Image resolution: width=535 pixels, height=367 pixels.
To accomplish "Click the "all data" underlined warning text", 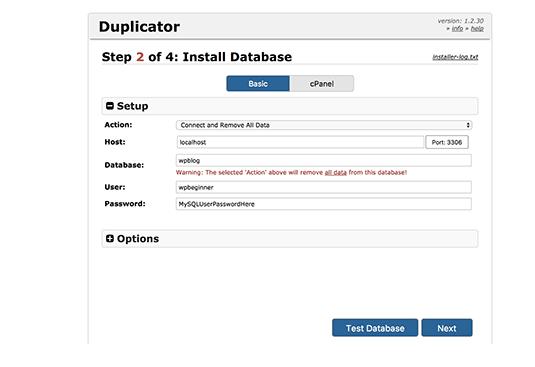I will click(x=335, y=173).
